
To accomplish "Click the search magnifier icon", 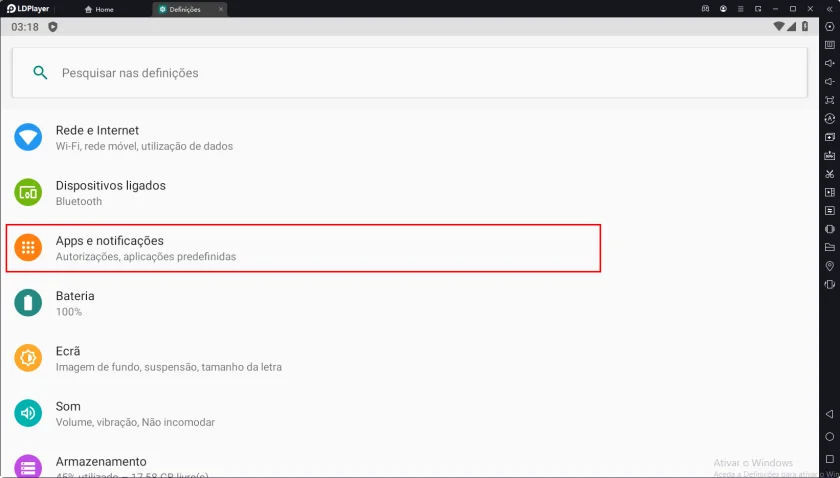I will tap(40, 73).
